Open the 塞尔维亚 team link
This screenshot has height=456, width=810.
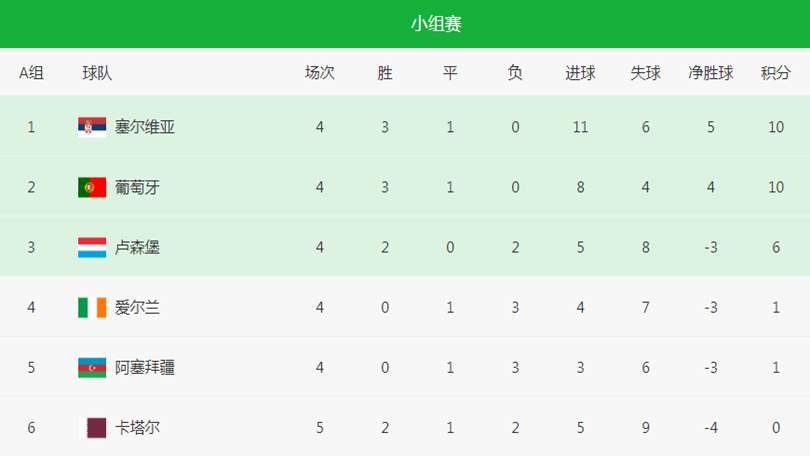(x=145, y=127)
